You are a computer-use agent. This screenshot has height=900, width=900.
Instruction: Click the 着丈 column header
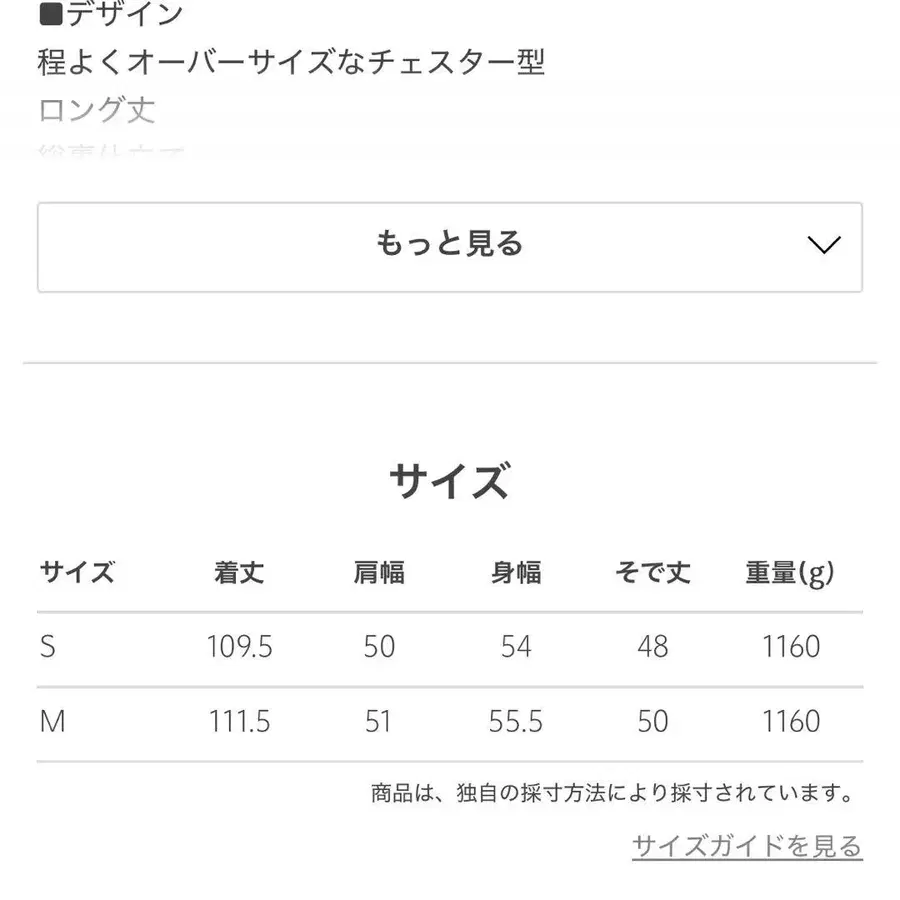[239, 572]
